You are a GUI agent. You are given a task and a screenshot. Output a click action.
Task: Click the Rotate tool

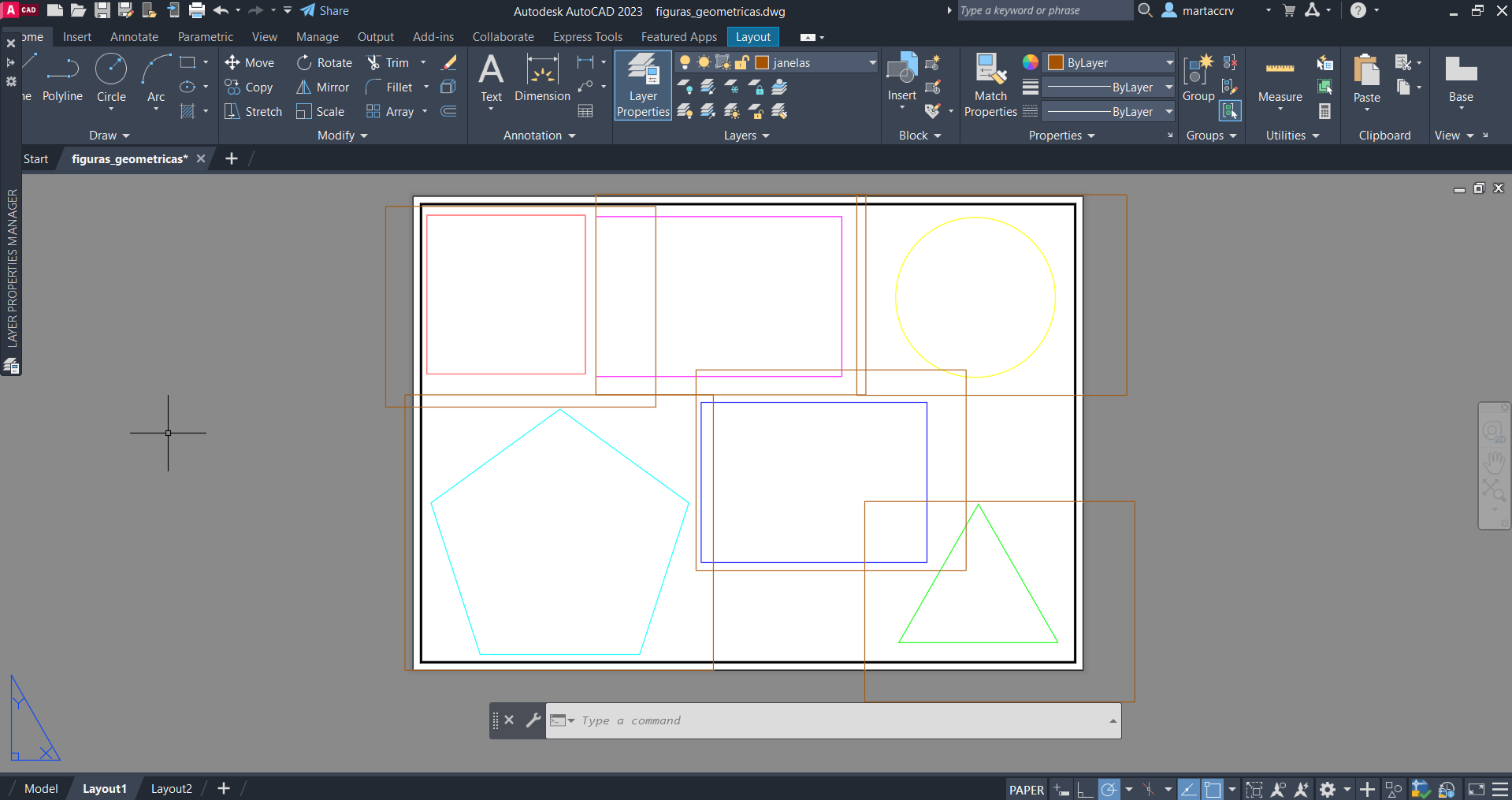pos(325,63)
